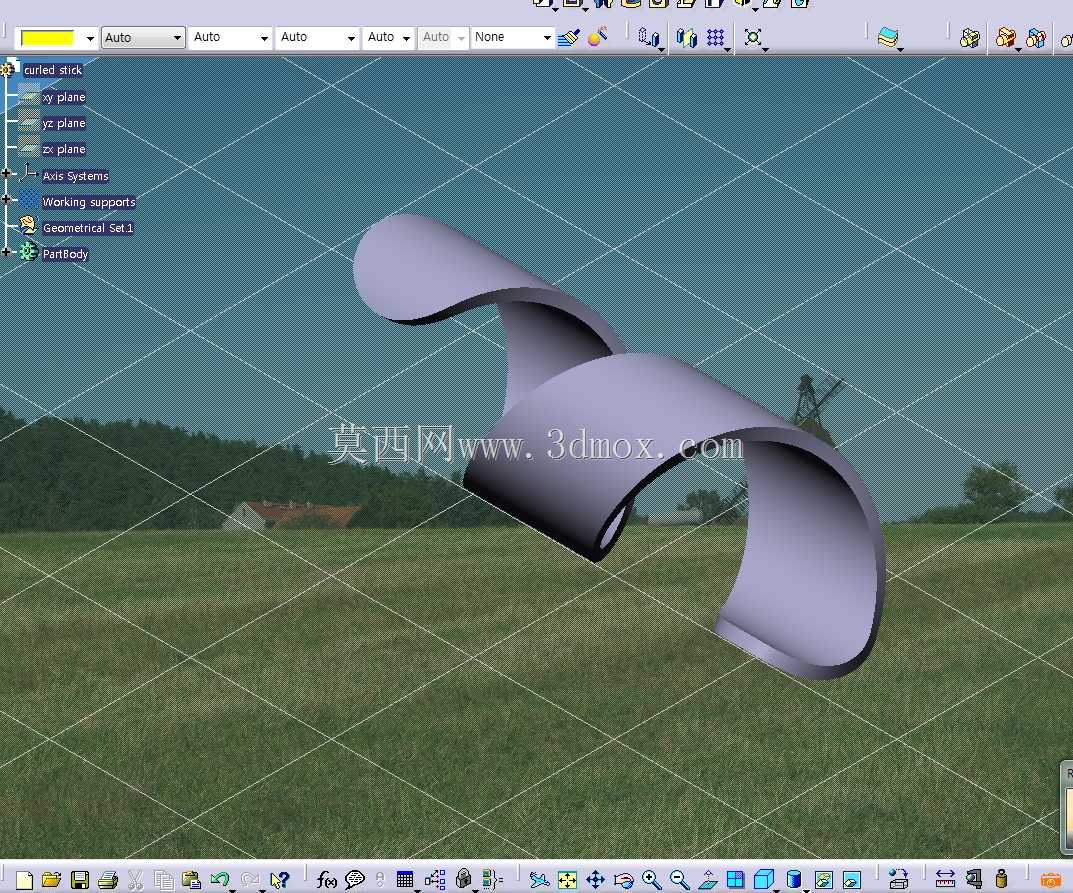The height and width of the screenshot is (893, 1073).
Task: Click the Print icon
Action: pyautogui.click(x=107, y=879)
